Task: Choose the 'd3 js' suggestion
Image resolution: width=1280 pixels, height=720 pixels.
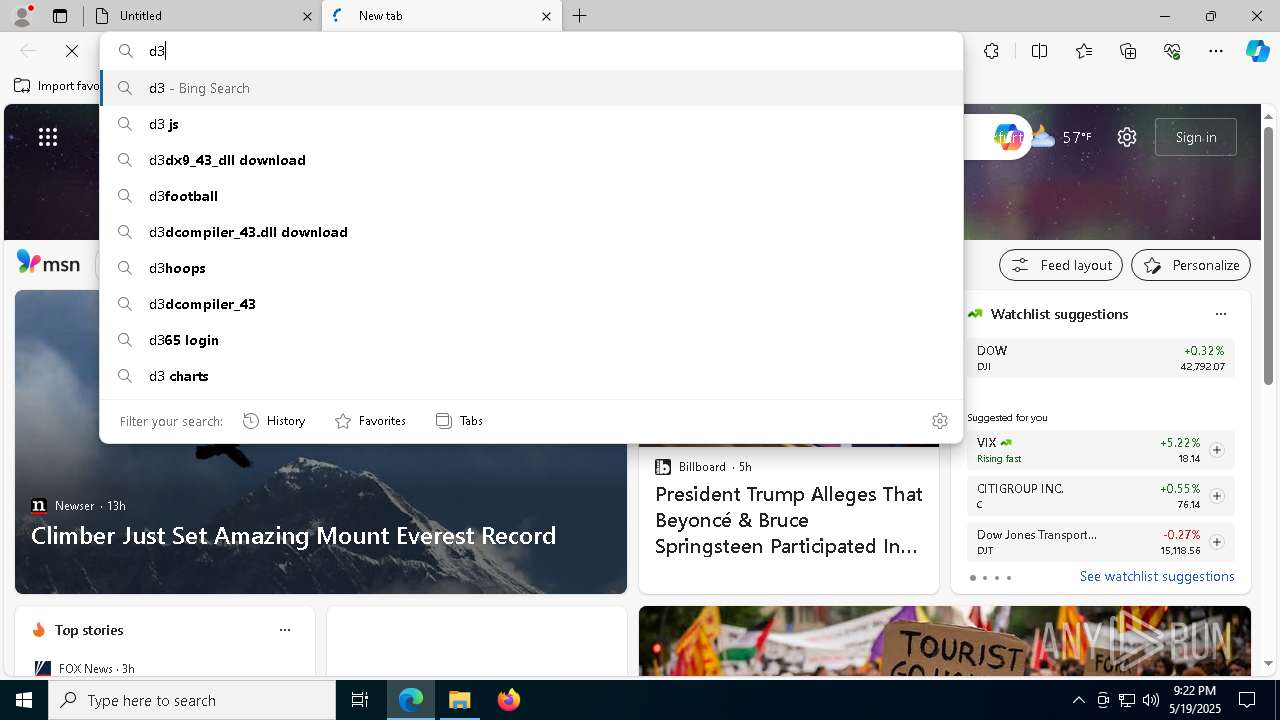Action: (x=531, y=124)
